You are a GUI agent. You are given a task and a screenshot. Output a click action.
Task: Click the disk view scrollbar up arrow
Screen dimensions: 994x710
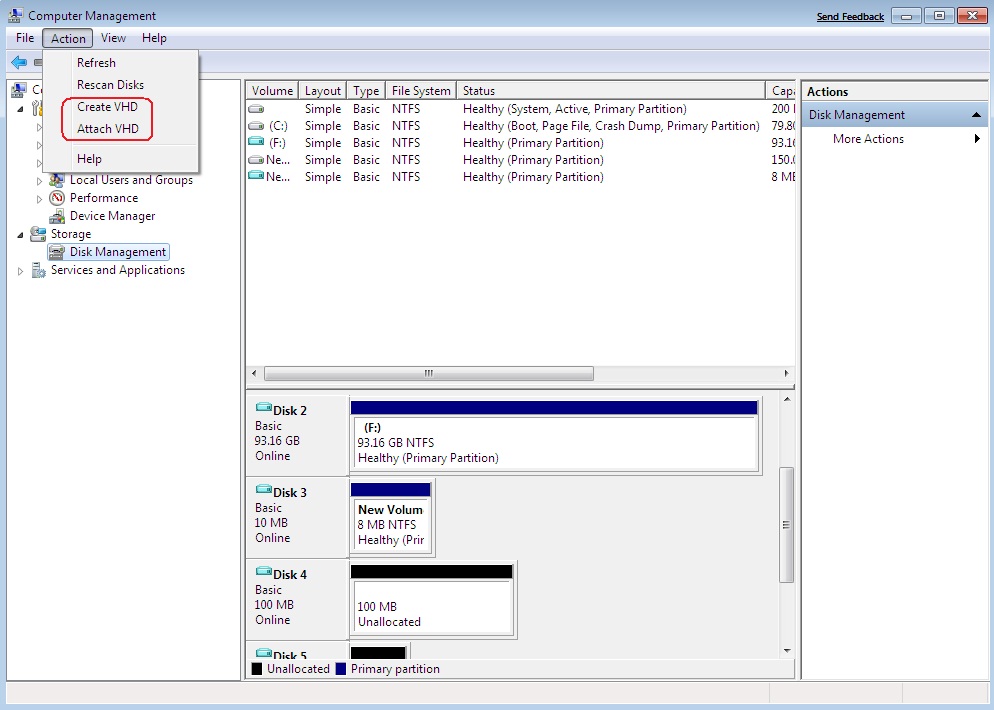787,399
